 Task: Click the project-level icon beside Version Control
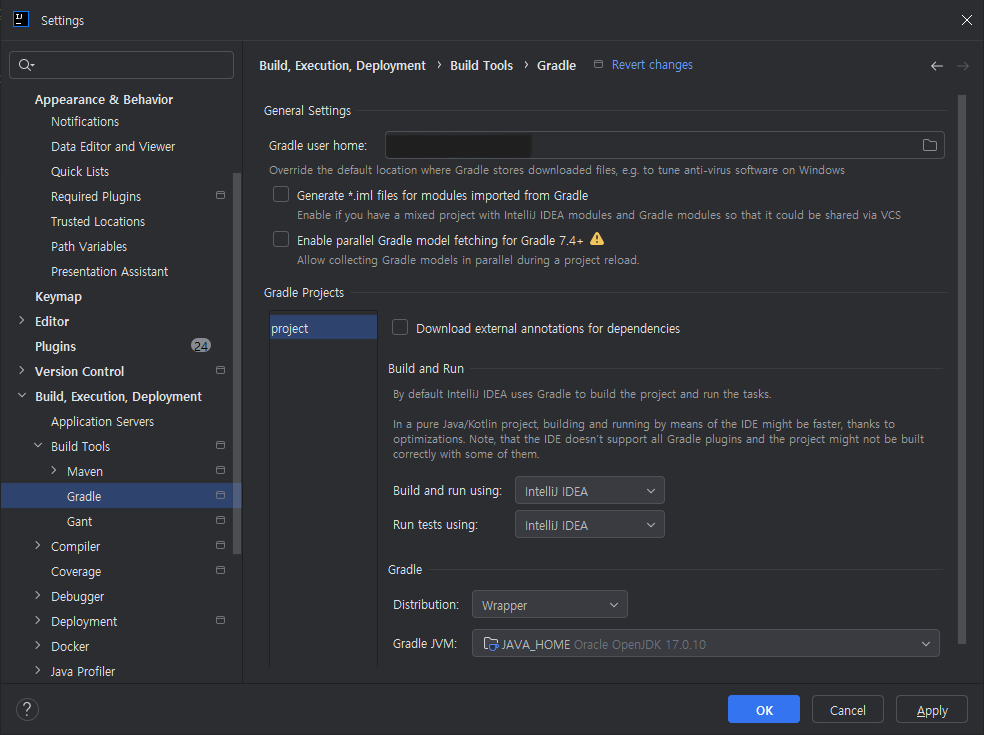[220, 370]
